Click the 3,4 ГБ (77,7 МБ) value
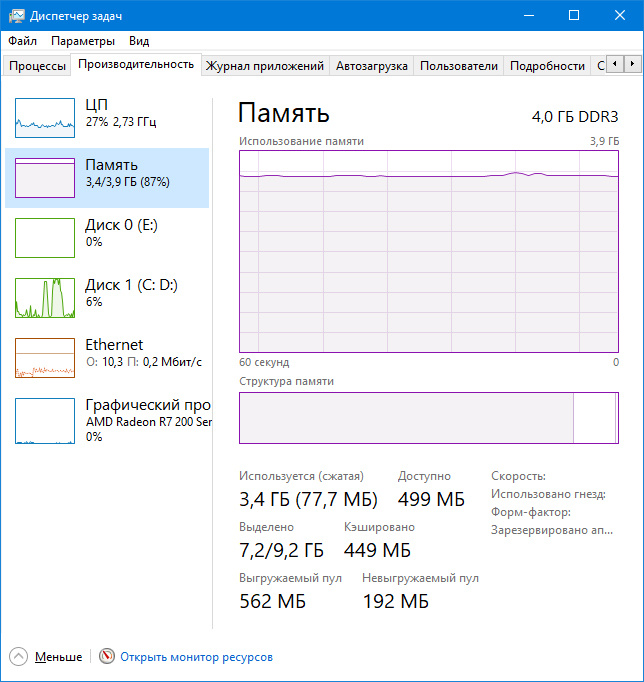Image resolution: width=644 pixels, height=682 pixels. (x=308, y=499)
